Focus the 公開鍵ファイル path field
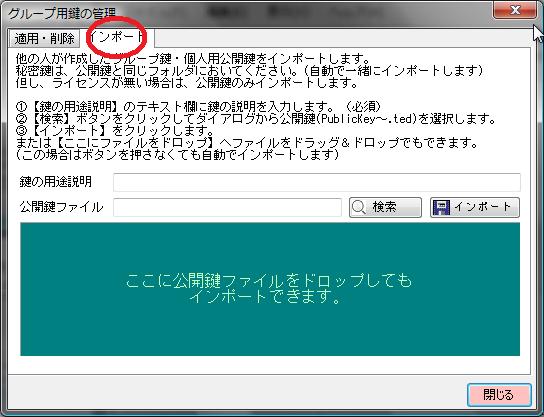The image size is (544, 417). click(x=227, y=207)
